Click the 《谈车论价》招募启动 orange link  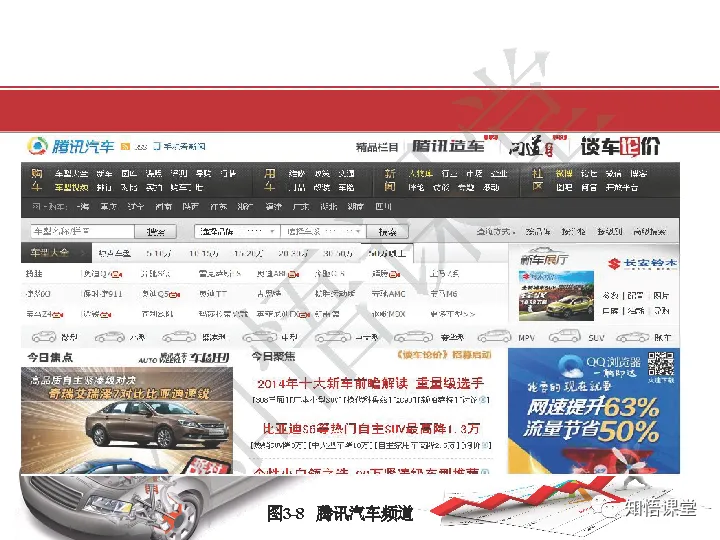444,355
